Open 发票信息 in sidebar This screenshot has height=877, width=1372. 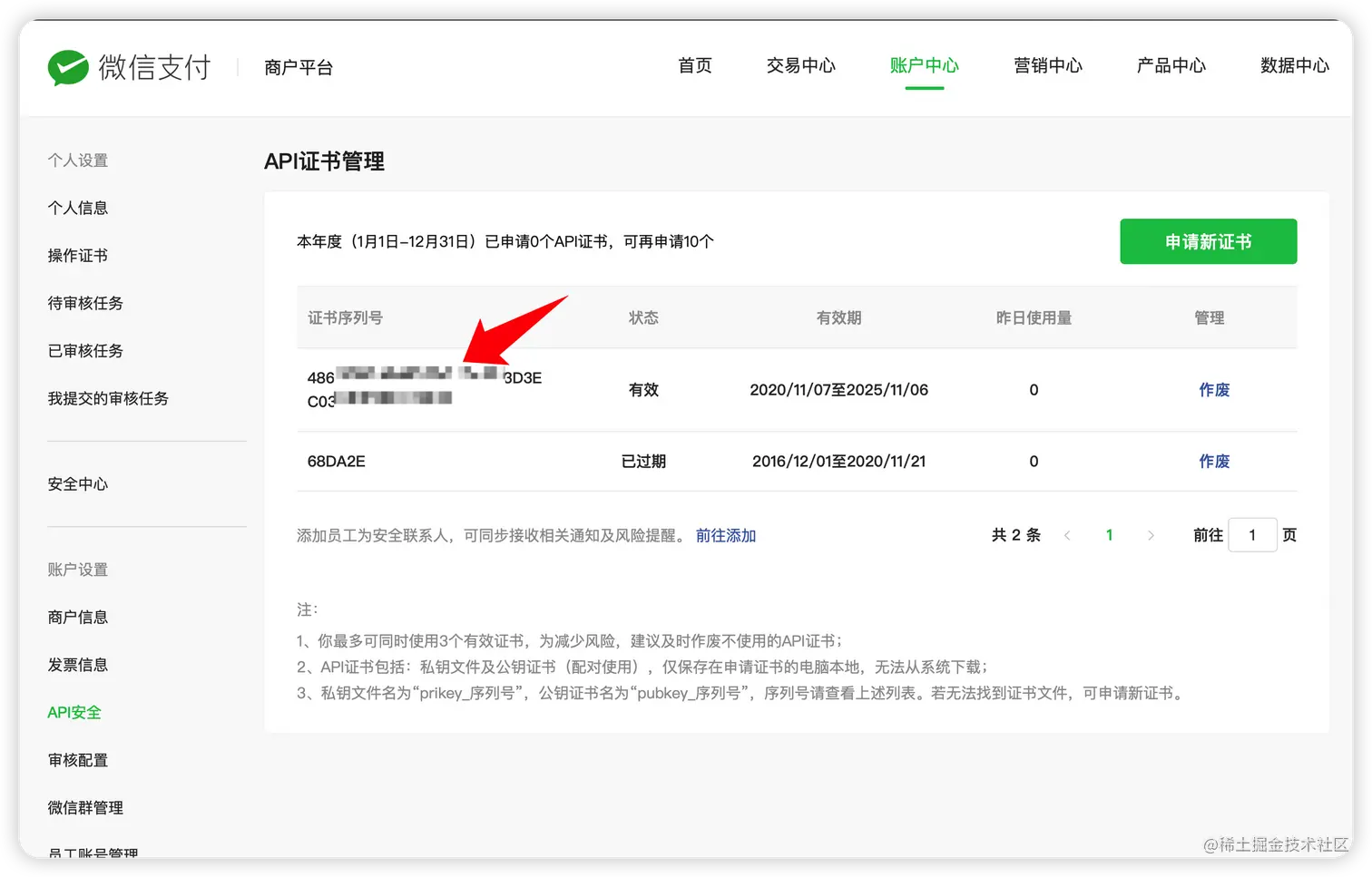(78, 665)
